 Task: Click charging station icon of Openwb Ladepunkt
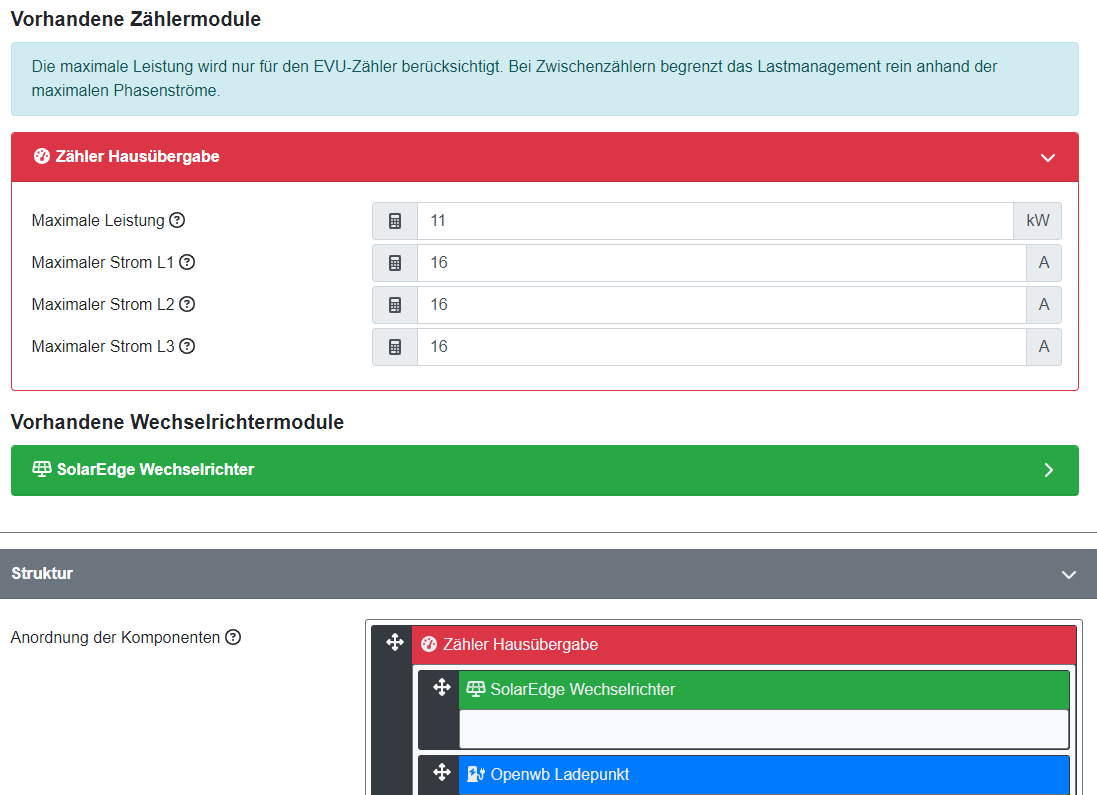point(476,774)
